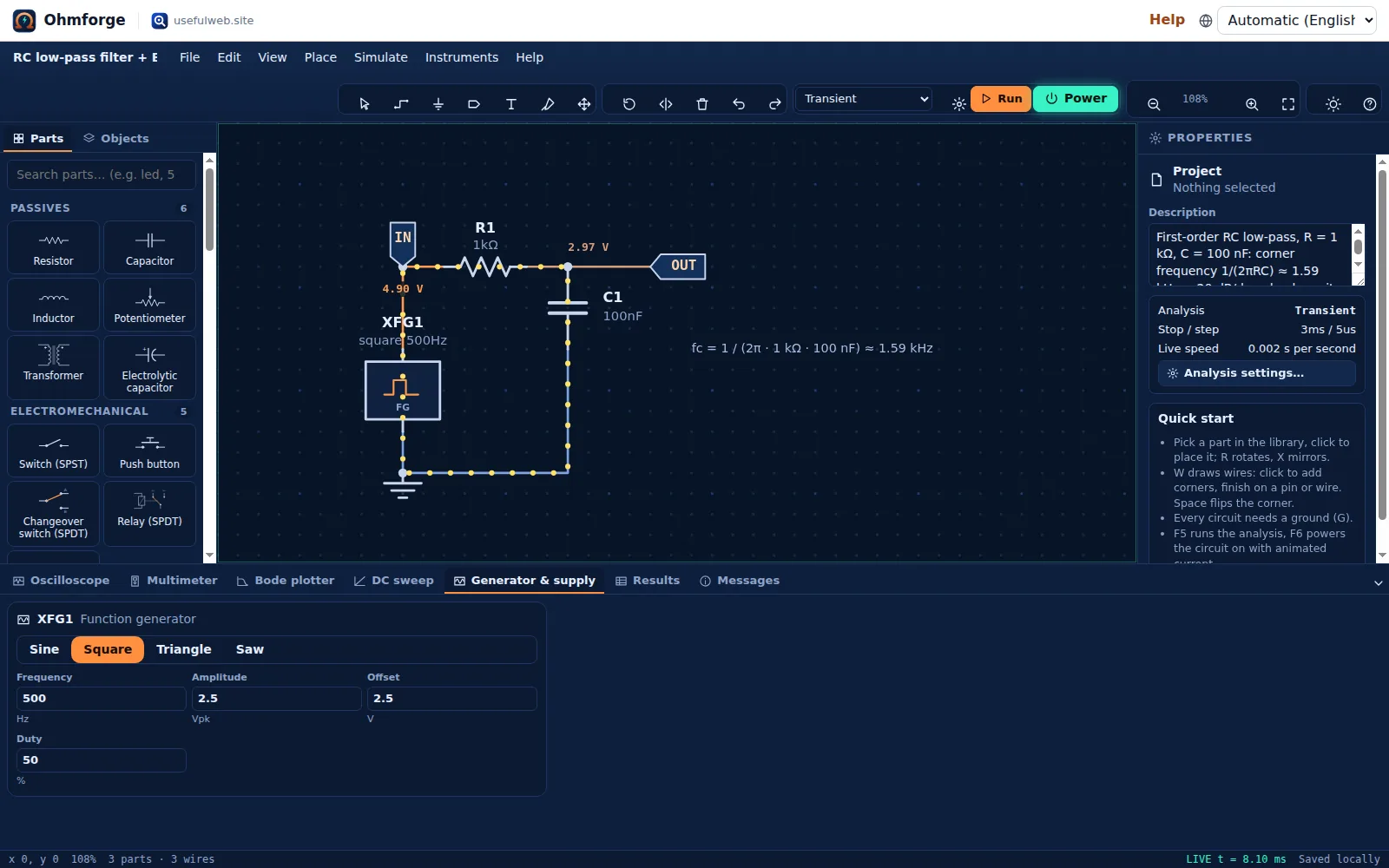This screenshot has height=868, width=1389.
Task: Fit circuit to view
Action: 1288,104
